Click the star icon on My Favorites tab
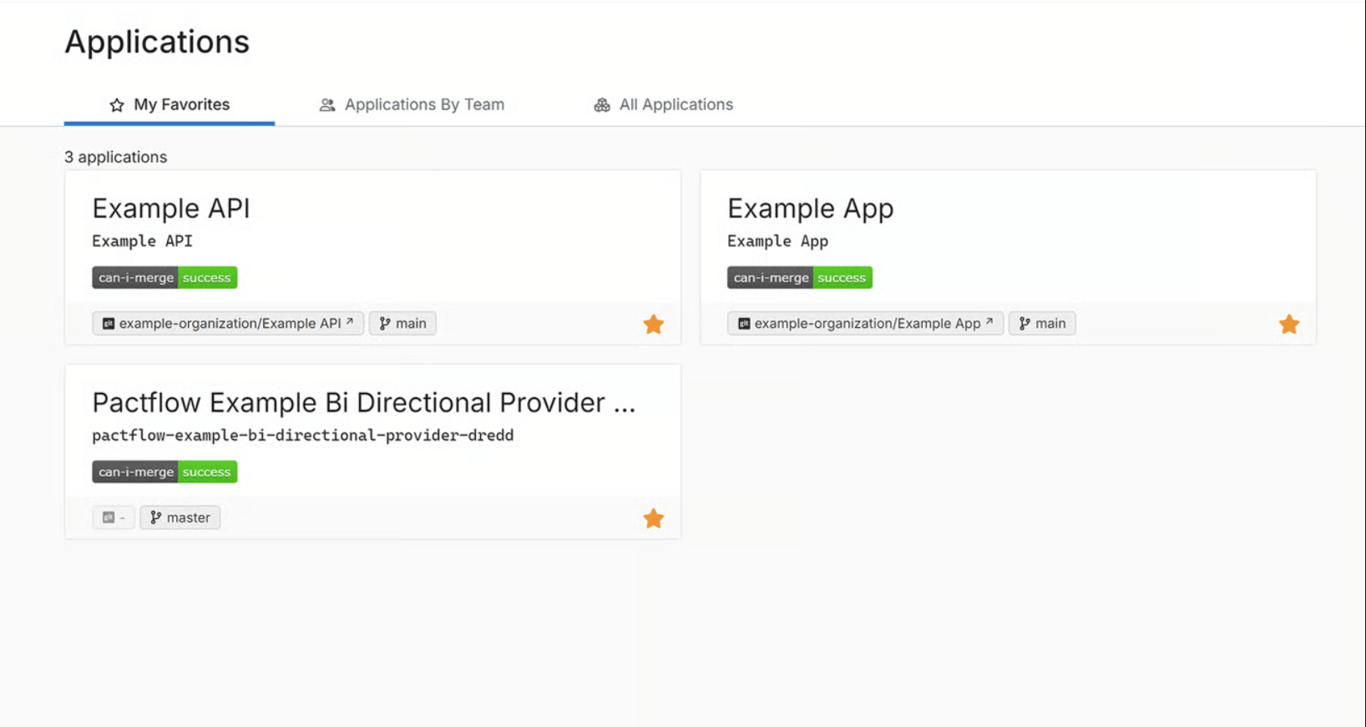1366x727 pixels. (x=115, y=104)
